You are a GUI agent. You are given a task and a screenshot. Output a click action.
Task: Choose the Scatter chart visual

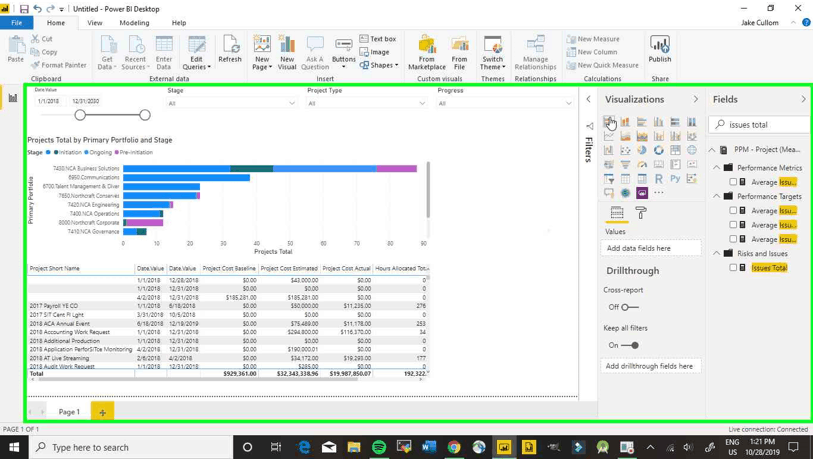(626, 150)
